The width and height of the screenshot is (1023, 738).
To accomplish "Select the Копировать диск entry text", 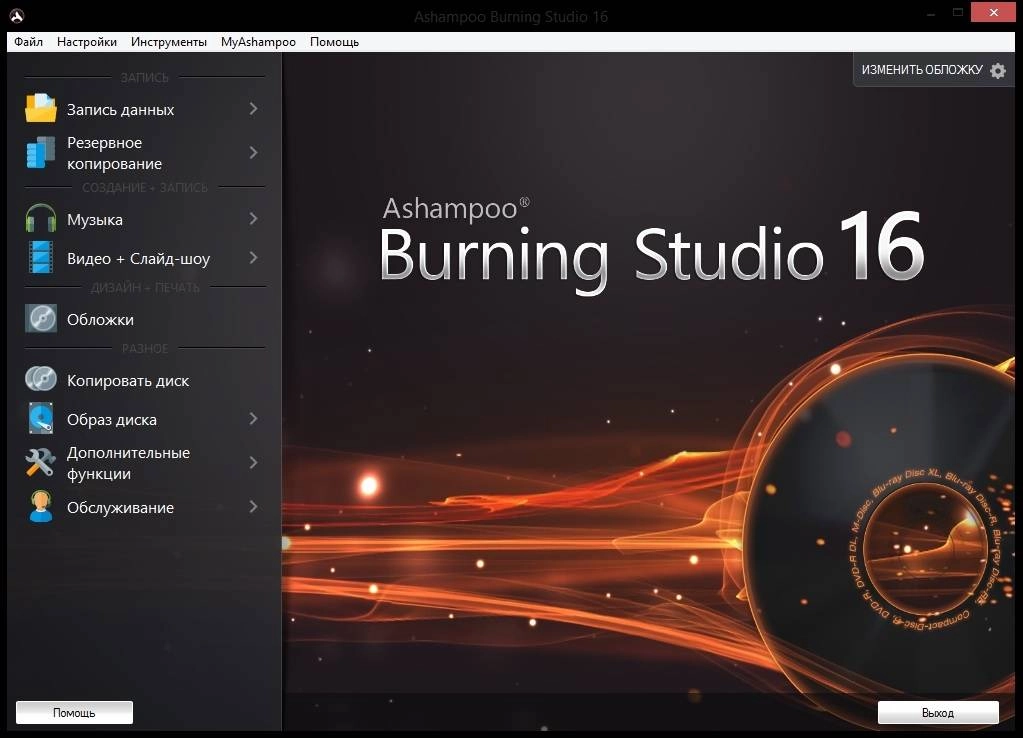I will tap(128, 380).
